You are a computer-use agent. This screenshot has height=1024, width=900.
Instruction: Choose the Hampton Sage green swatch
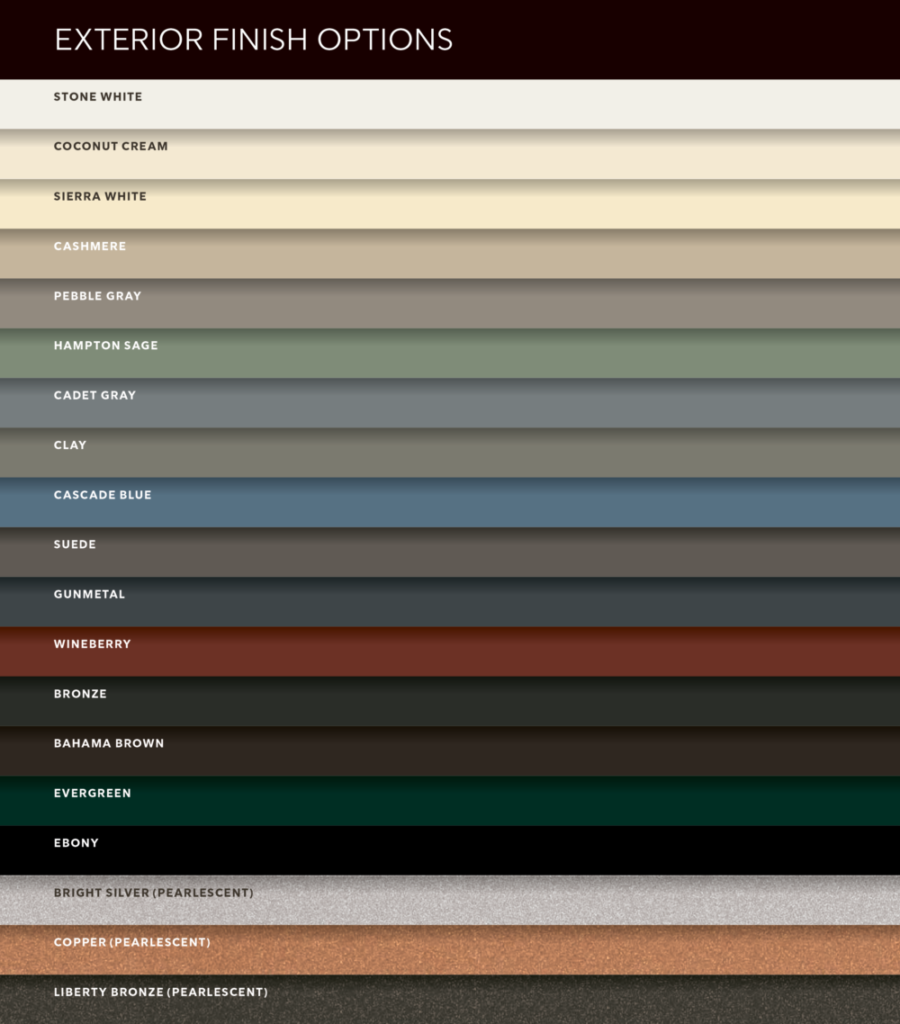[450, 353]
